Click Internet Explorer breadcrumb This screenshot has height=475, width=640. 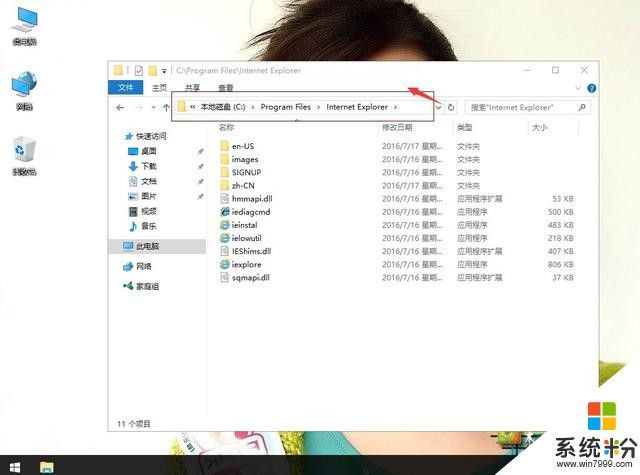[357, 107]
